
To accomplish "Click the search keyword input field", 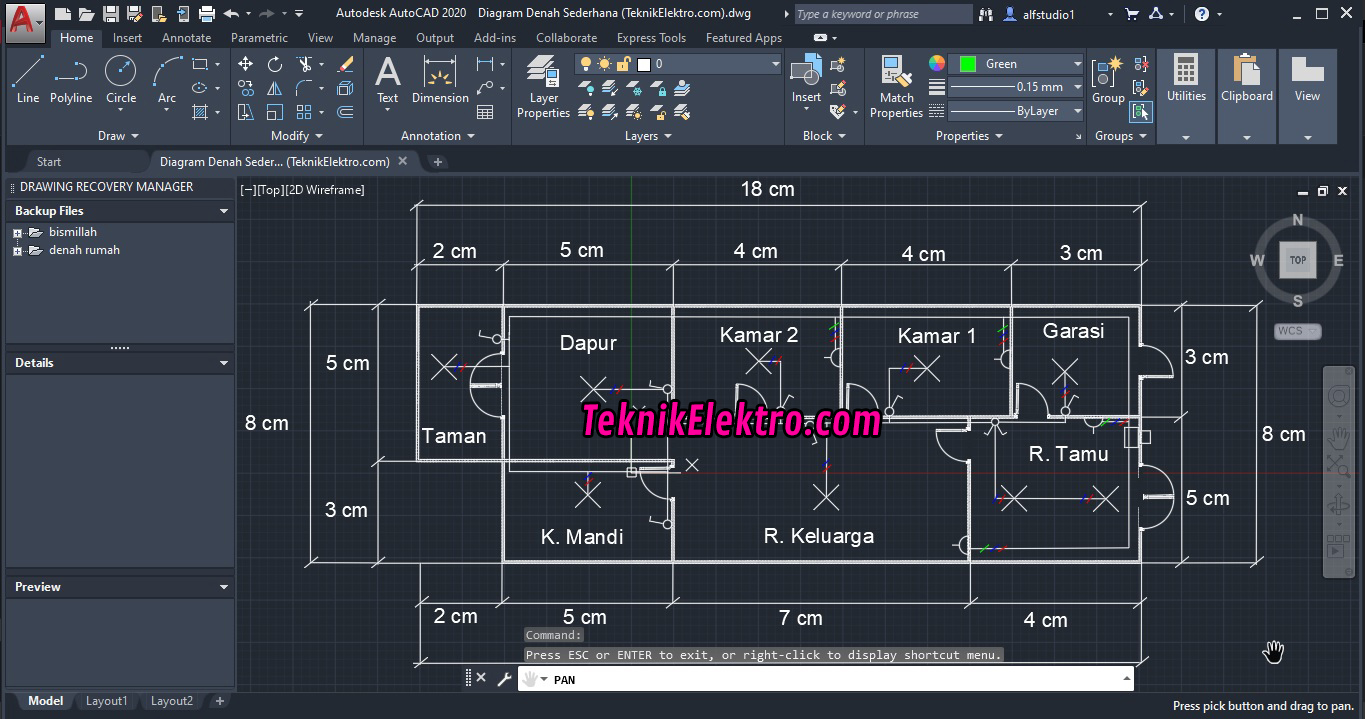I will [882, 14].
